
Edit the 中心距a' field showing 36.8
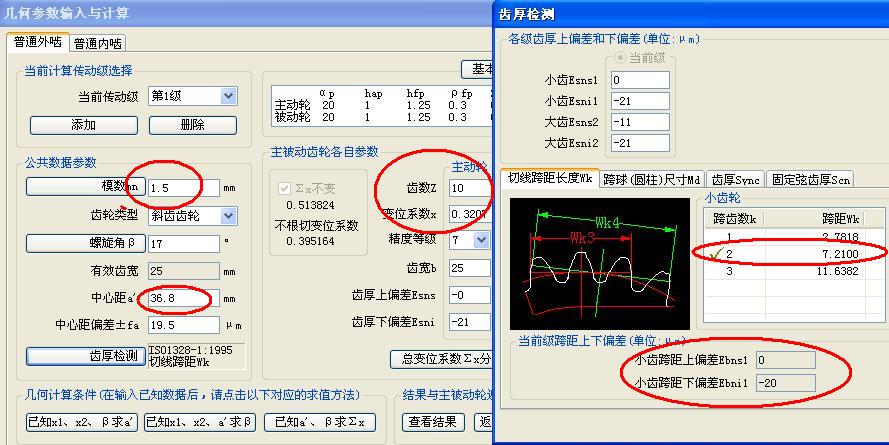coord(184,298)
